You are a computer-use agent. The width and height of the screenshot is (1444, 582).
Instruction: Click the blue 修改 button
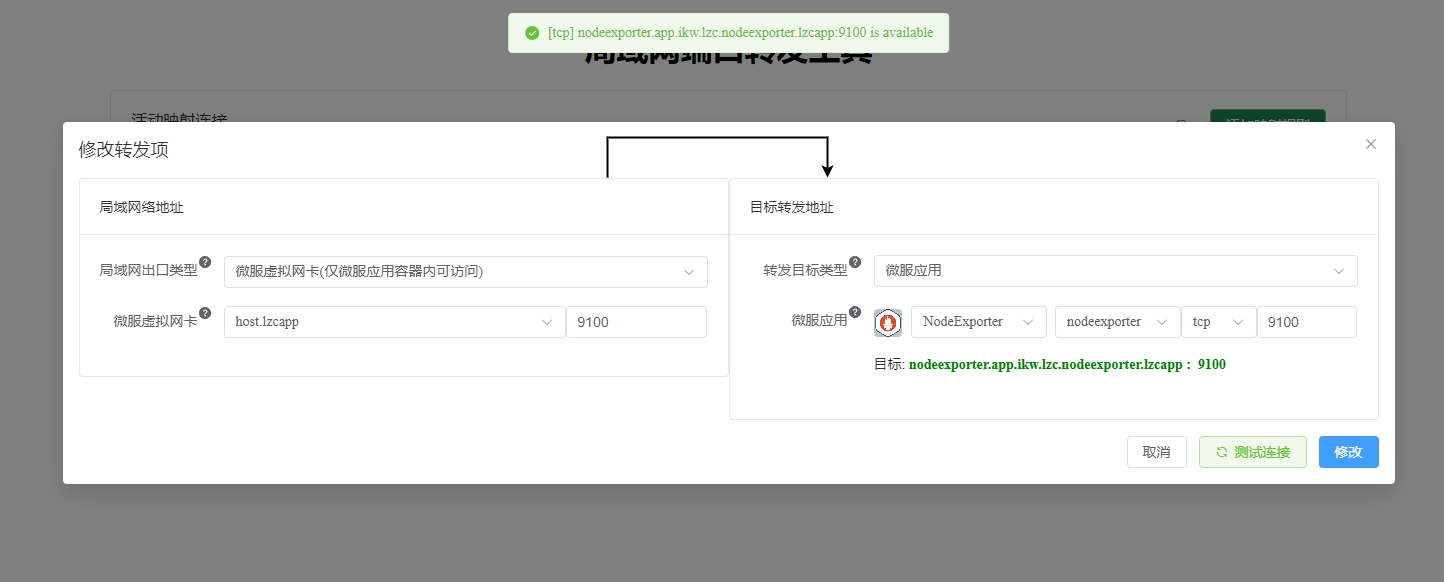[x=1349, y=452]
